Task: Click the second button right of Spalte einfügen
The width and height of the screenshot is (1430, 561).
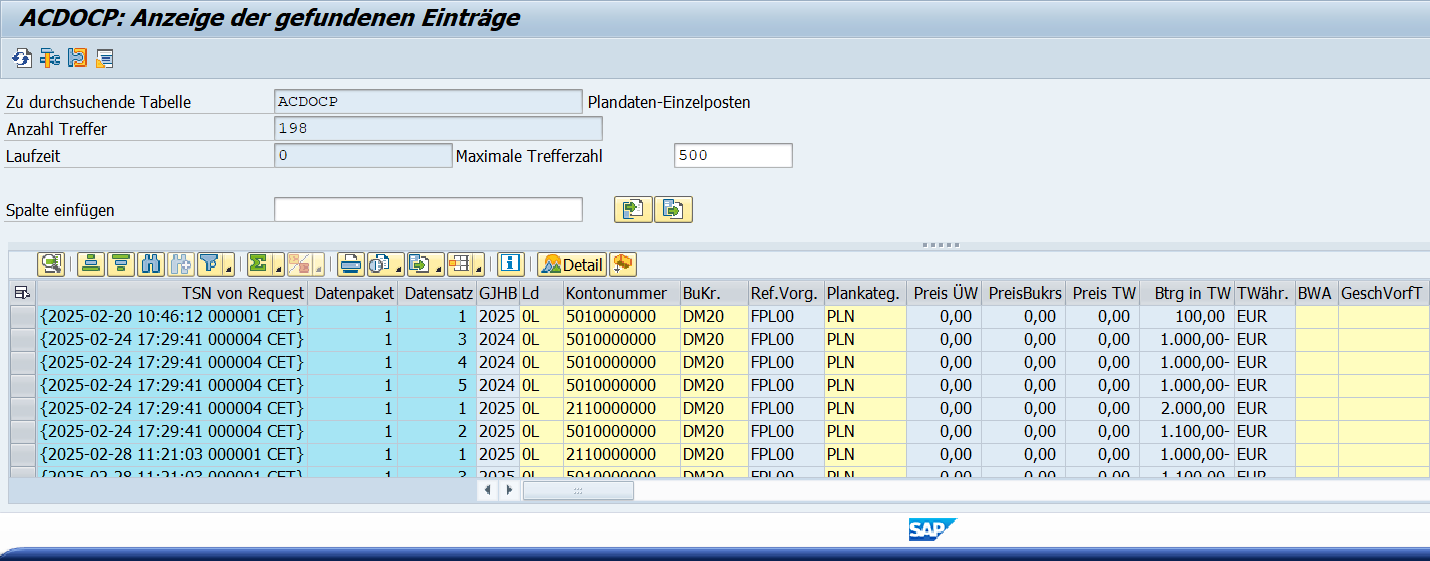Action: 673,209
